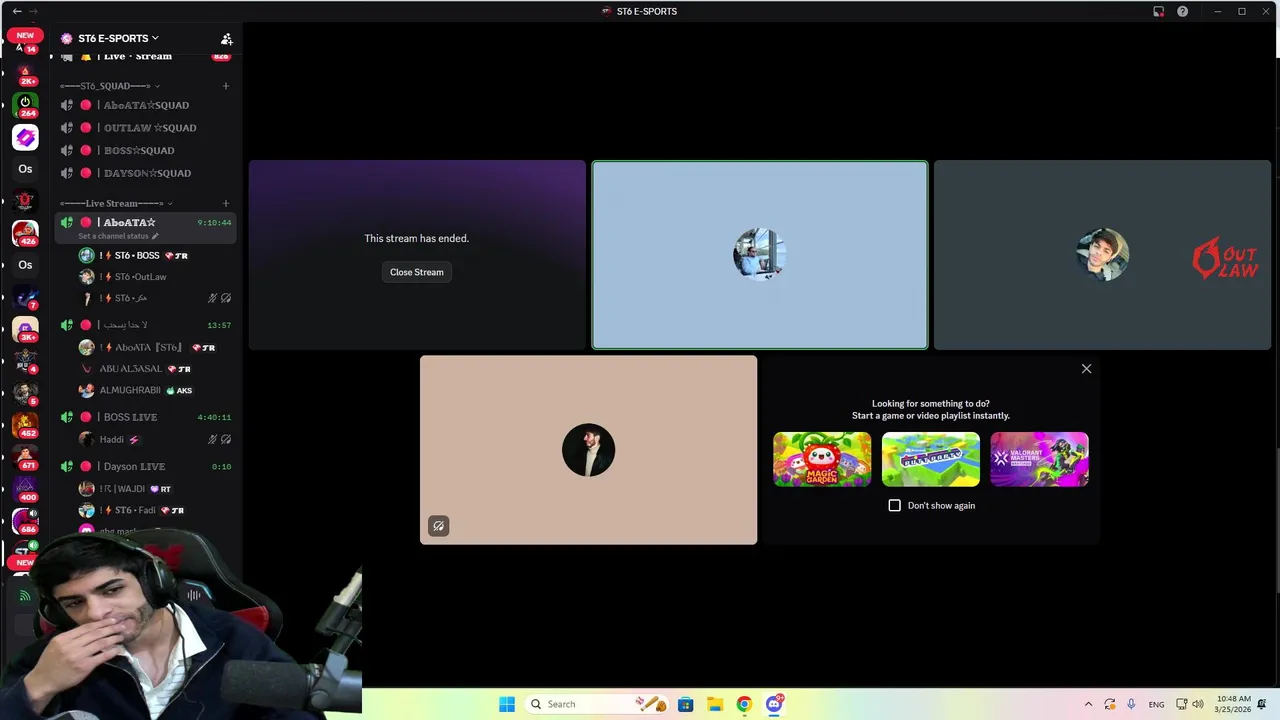Open Microsoft Store from the taskbar
Screen dimensions: 1280x720
tap(685, 704)
